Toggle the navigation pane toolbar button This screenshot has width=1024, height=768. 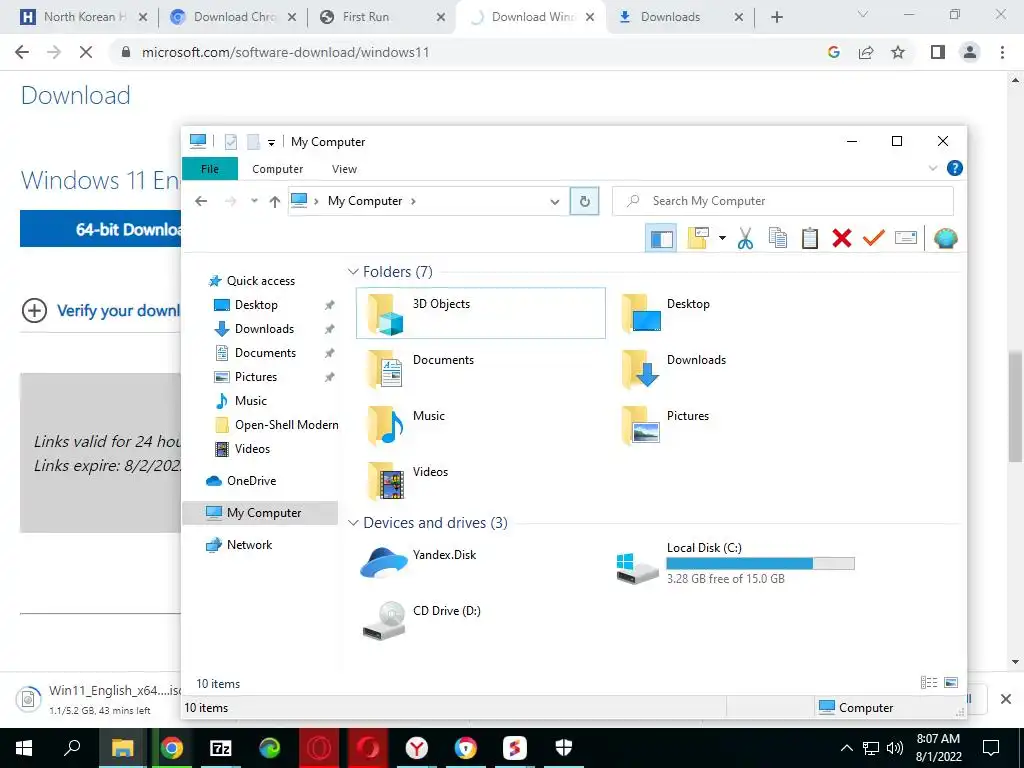pos(661,238)
